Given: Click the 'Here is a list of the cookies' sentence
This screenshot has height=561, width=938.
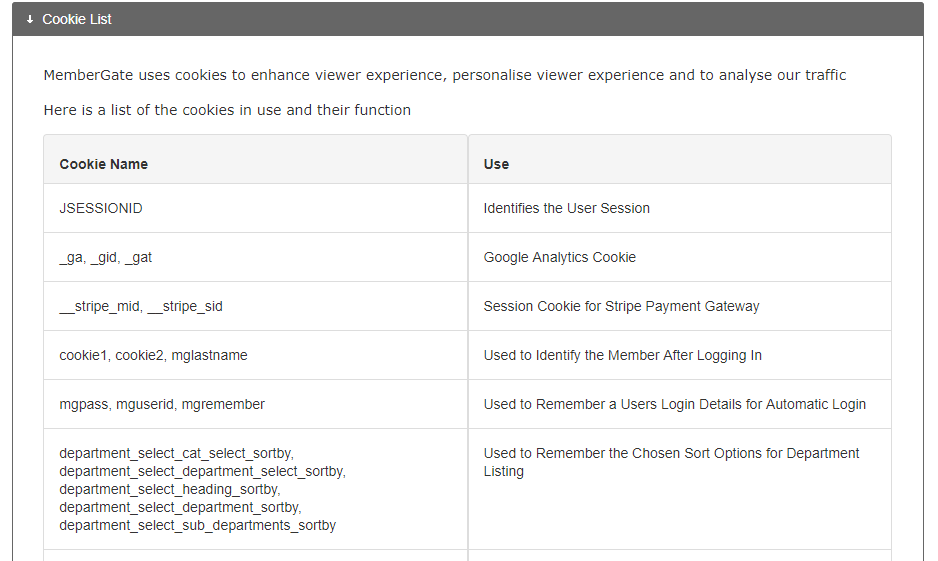Looking at the screenshot, I should (227, 110).
